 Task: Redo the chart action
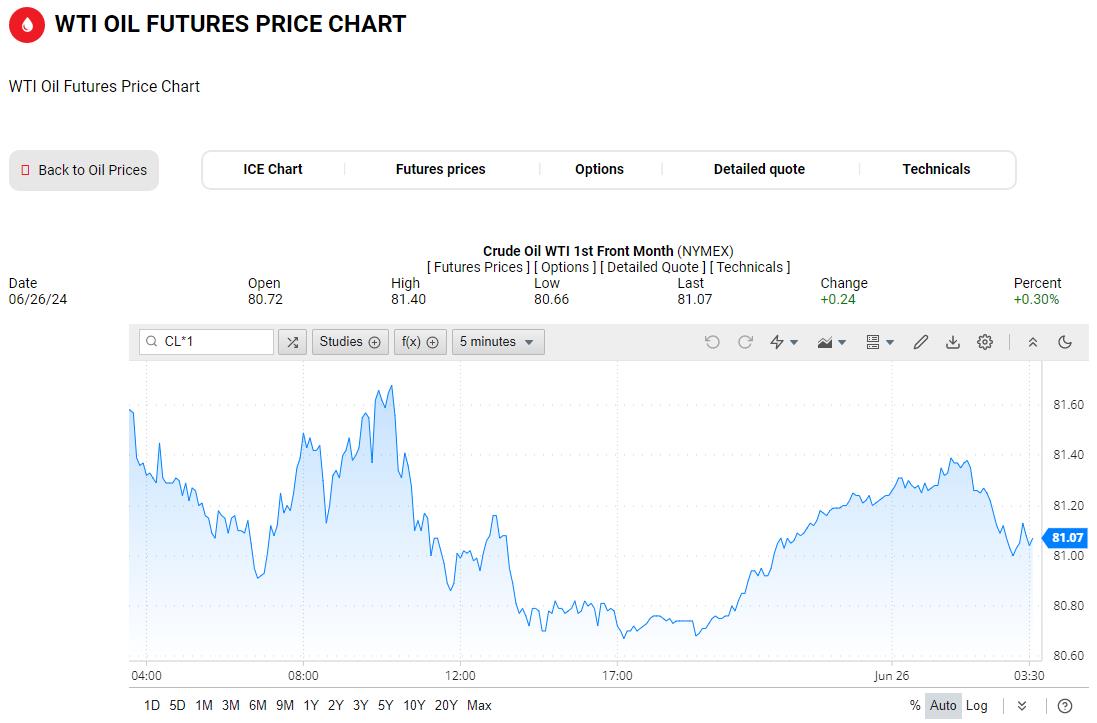(x=745, y=342)
